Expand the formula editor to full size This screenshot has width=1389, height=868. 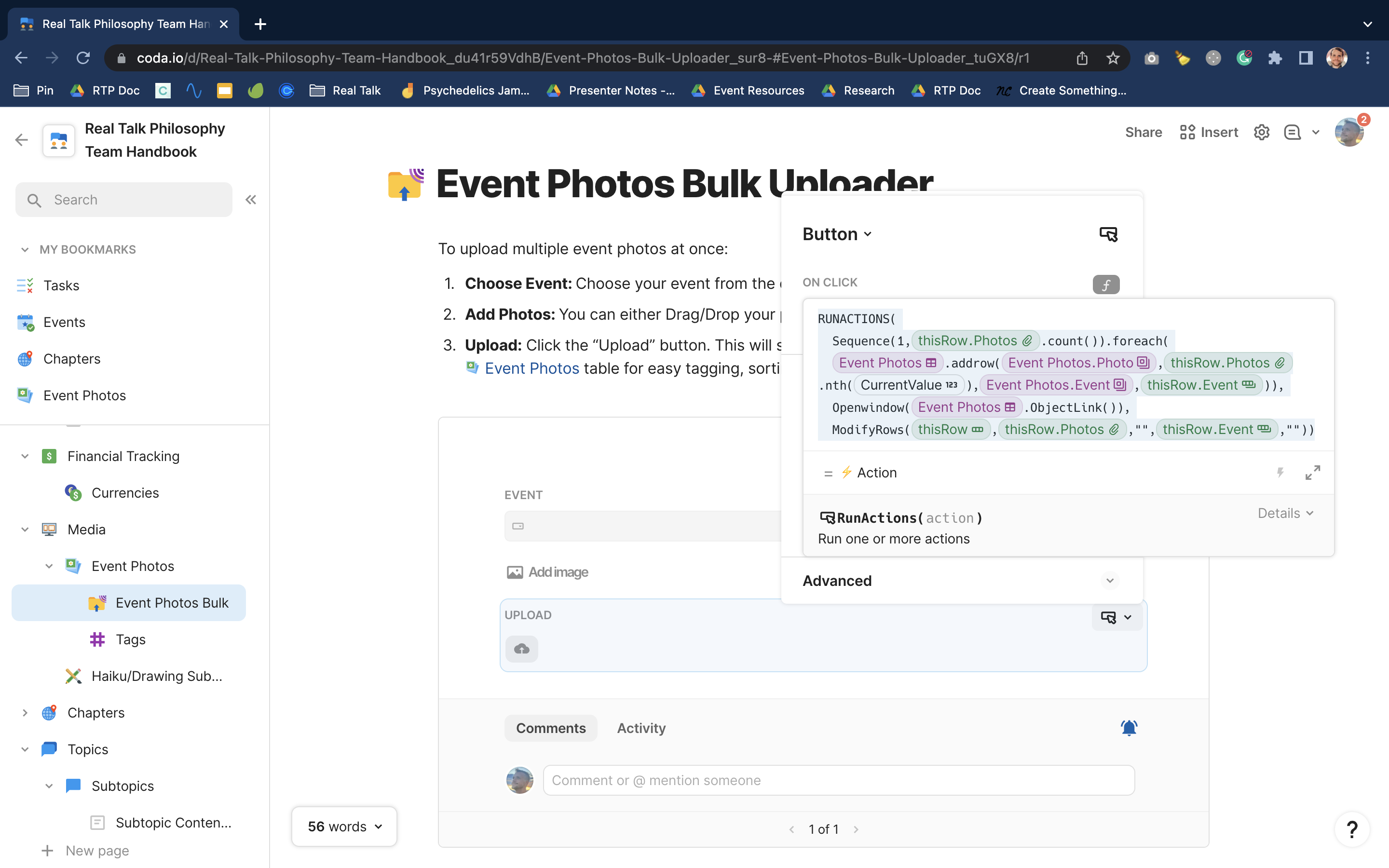point(1312,473)
